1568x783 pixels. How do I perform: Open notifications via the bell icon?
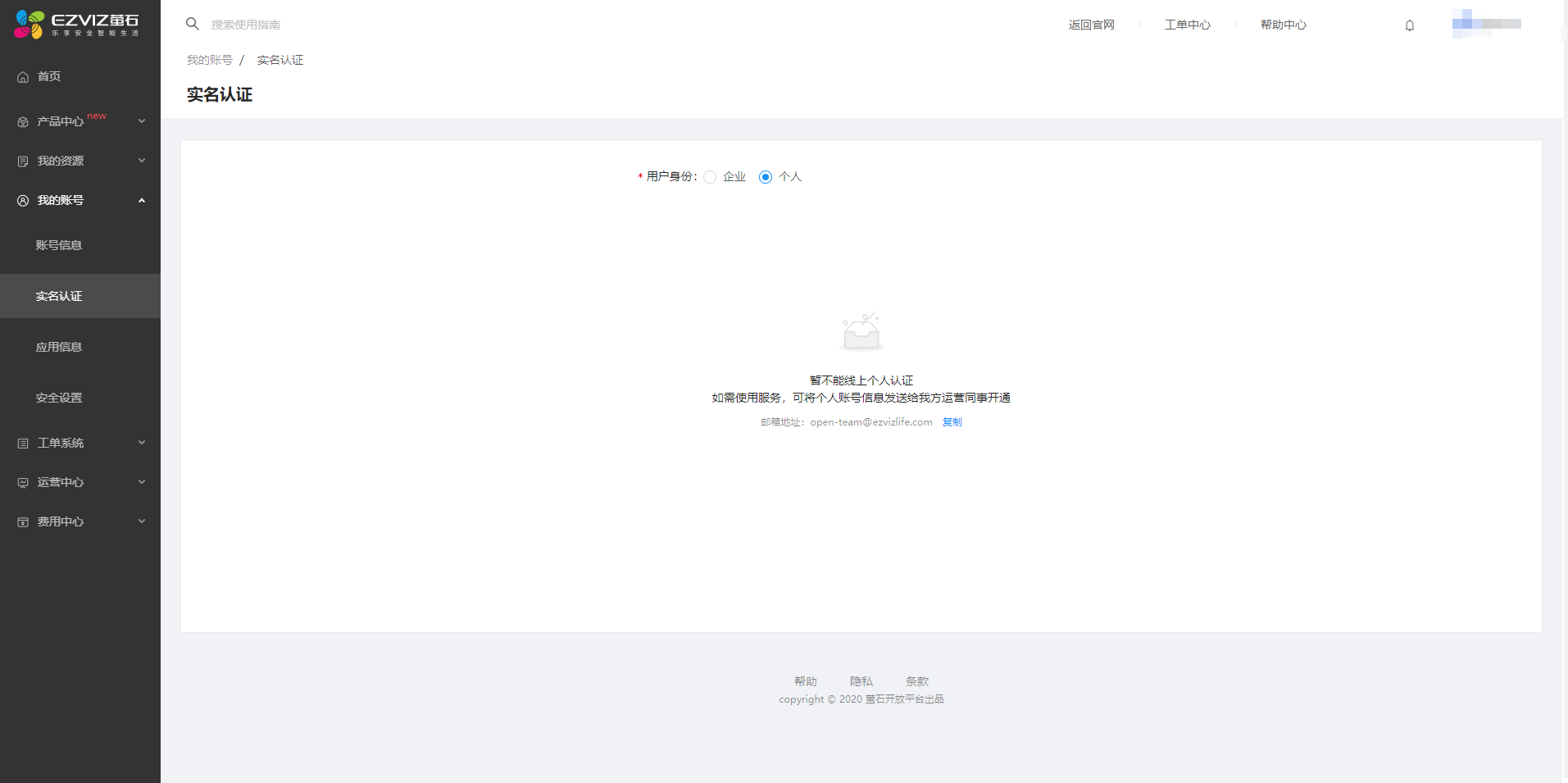[x=1410, y=25]
